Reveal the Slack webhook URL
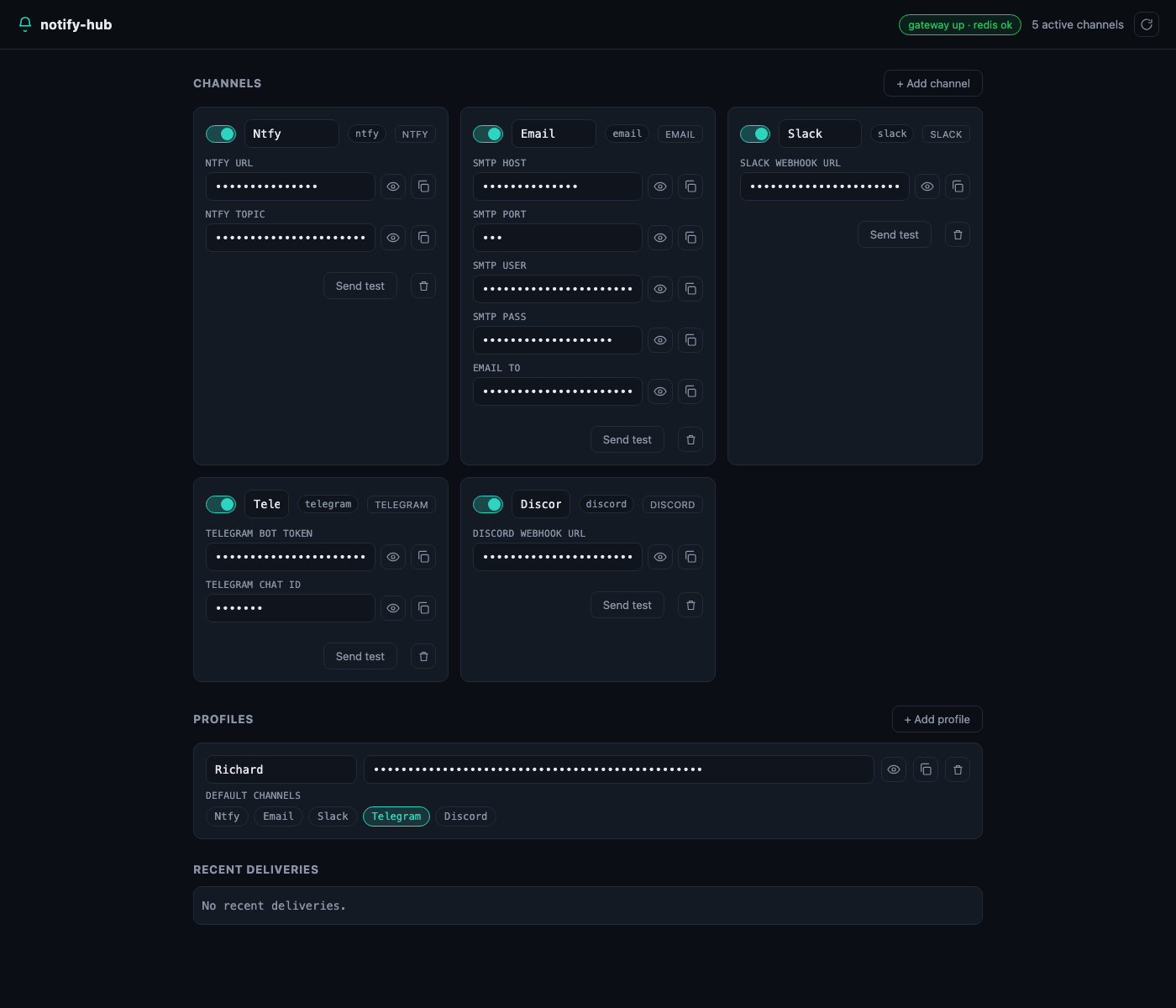 [x=927, y=186]
